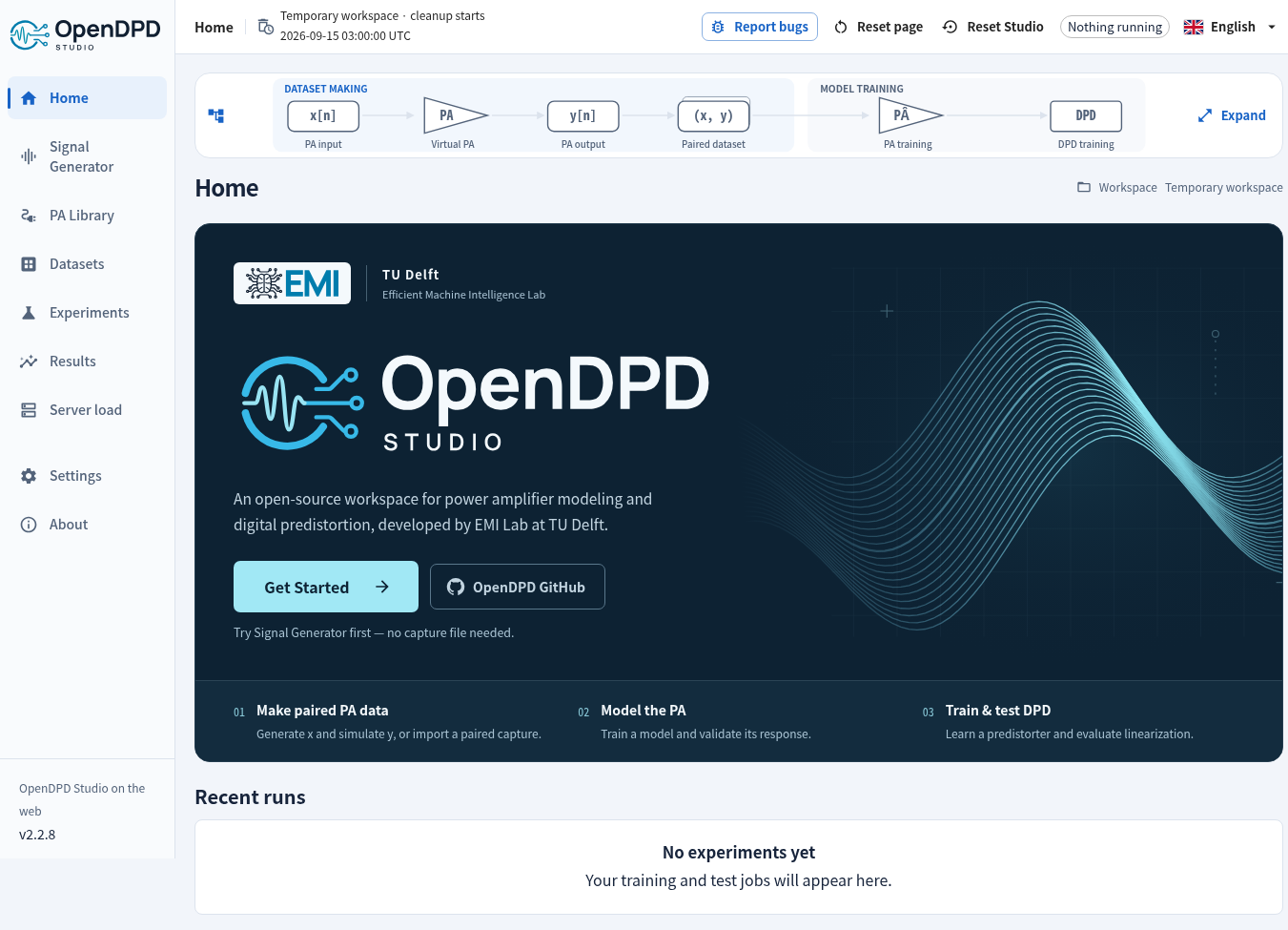
Task: Select the (x, y) Paired dataset block
Action: pyautogui.click(x=714, y=115)
